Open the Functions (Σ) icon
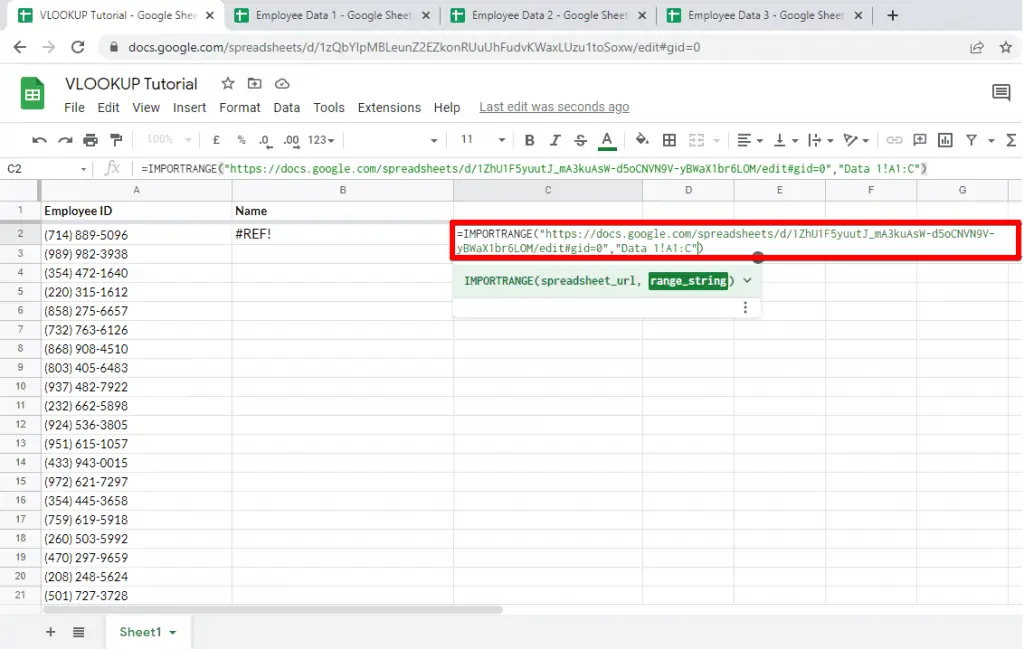The image size is (1024, 649). click(1011, 140)
